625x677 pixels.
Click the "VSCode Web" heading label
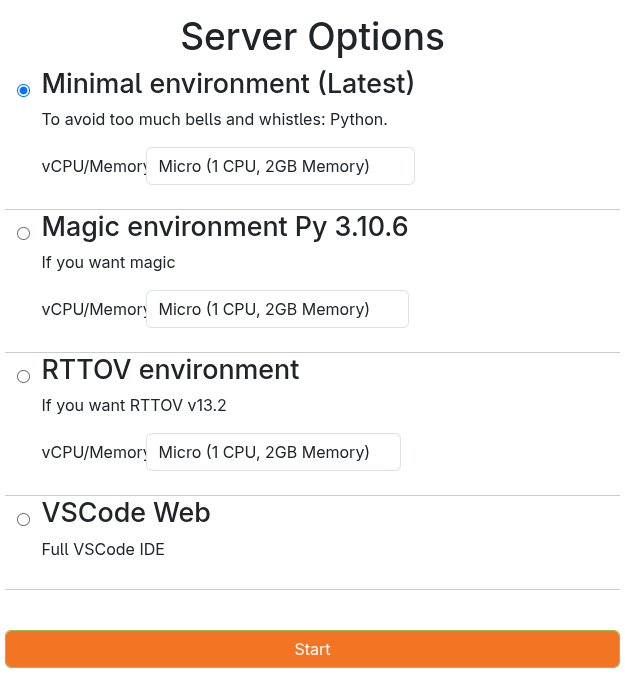[x=126, y=512]
